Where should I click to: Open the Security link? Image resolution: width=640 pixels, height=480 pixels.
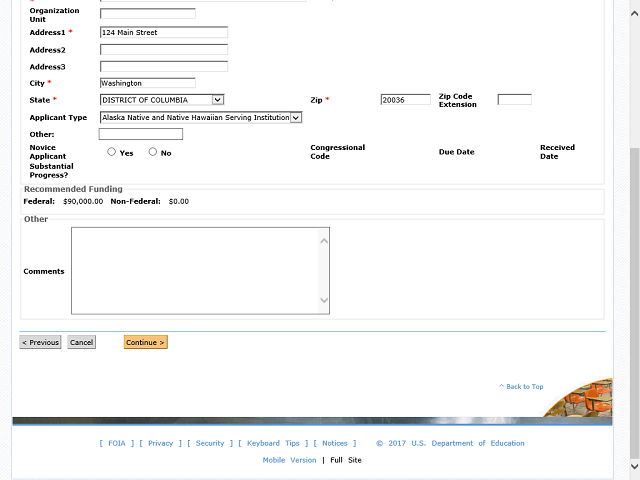coord(210,443)
